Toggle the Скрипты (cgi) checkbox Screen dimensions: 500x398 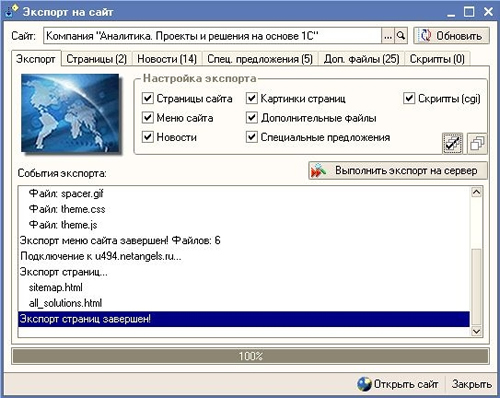click(x=409, y=98)
